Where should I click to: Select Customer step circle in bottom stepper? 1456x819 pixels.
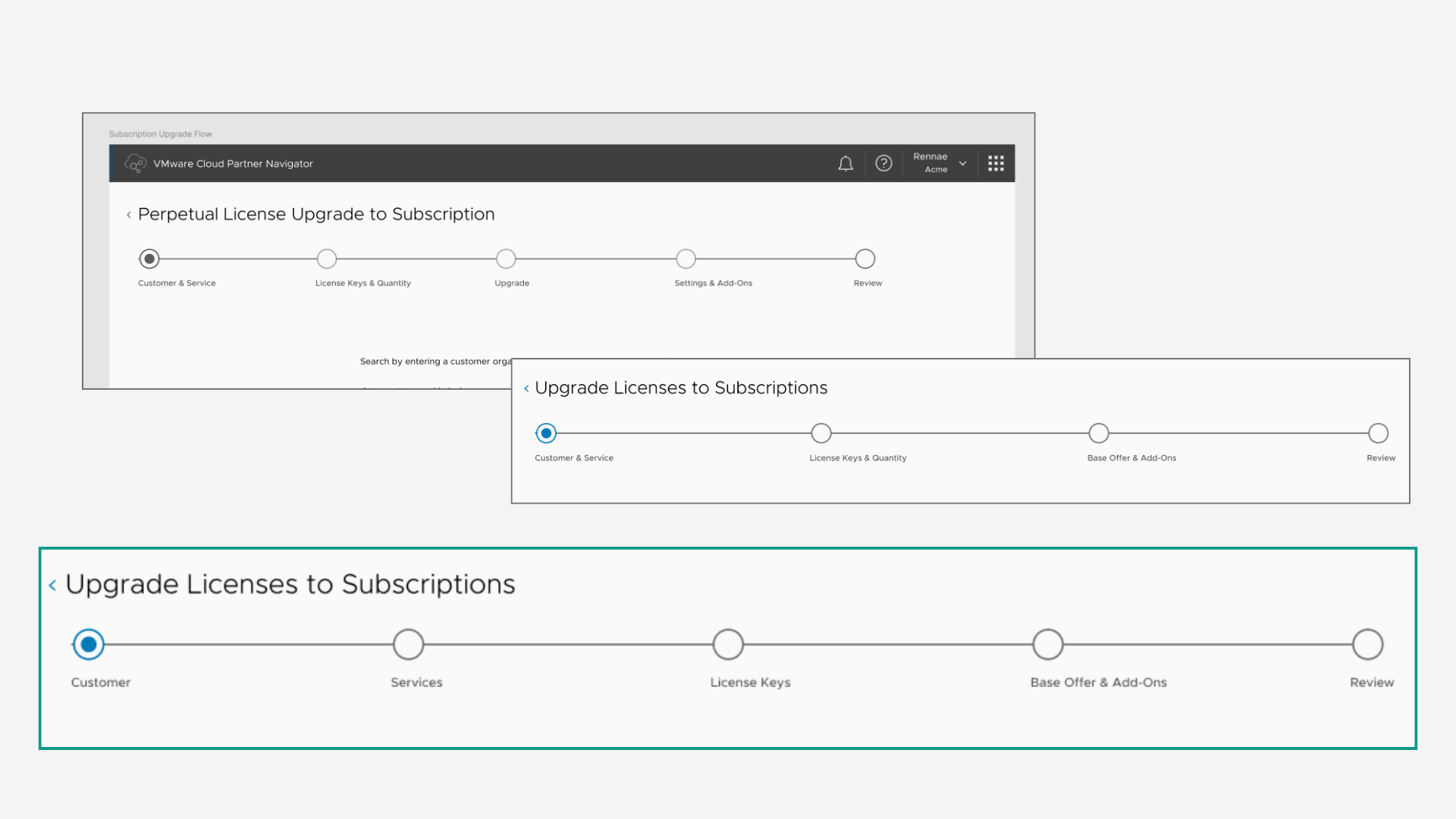tap(89, 645)
